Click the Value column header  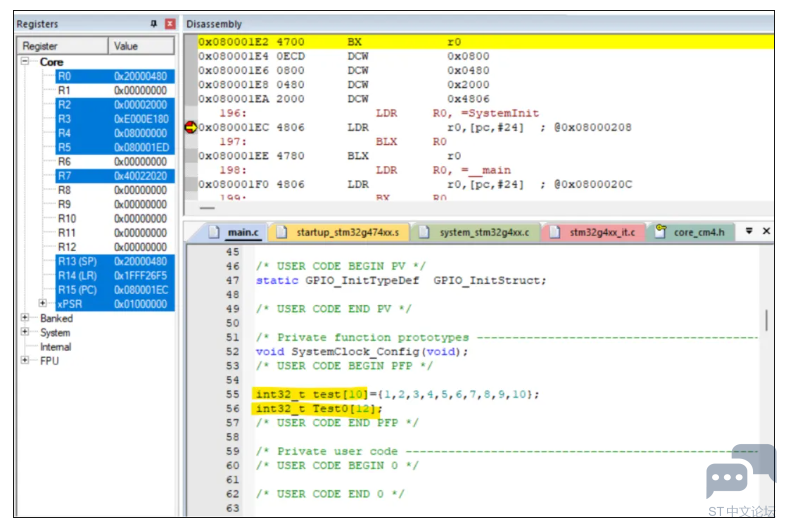pos(141,46)
